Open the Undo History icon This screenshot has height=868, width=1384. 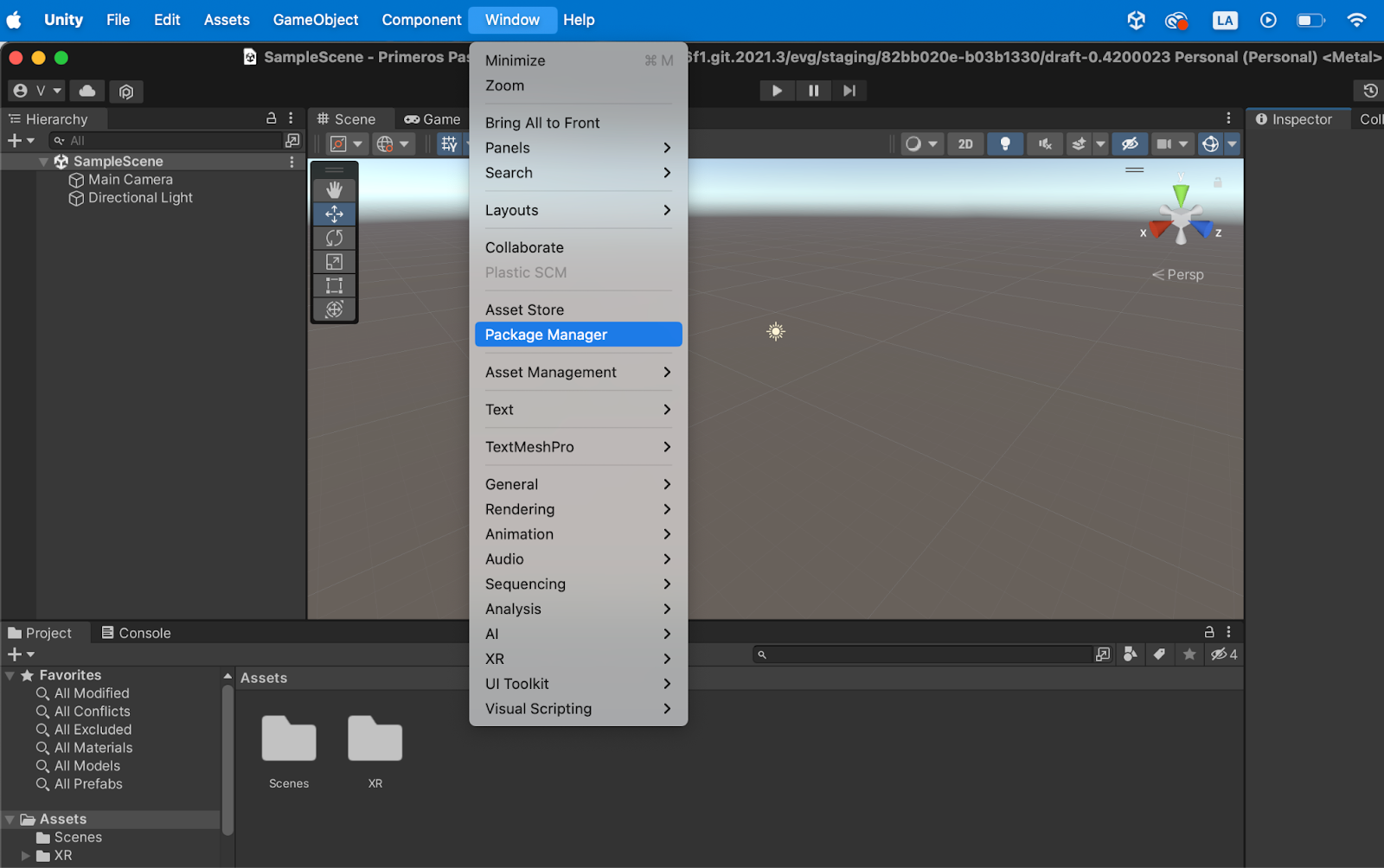1369,91
